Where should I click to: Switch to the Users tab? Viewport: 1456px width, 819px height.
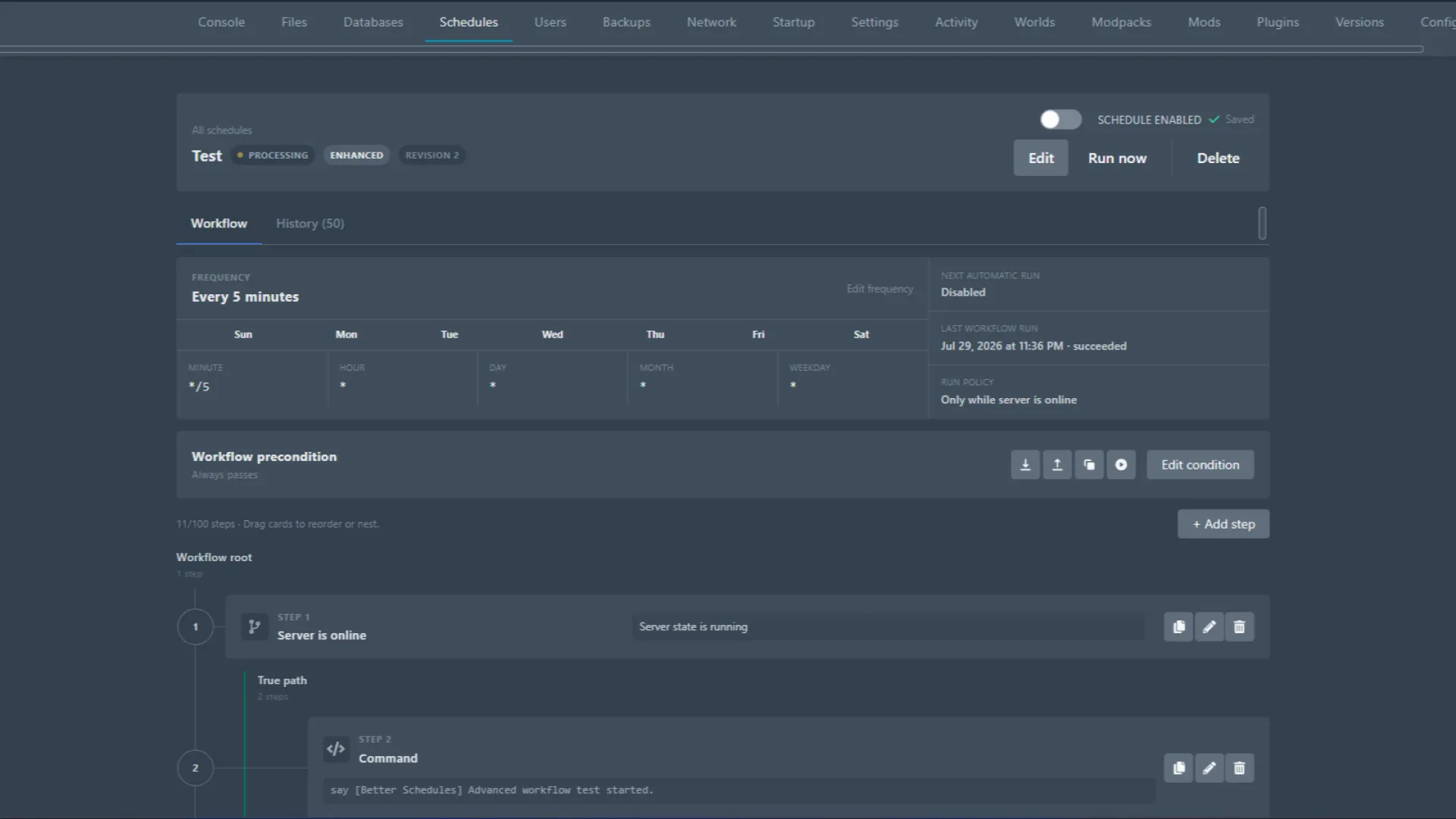click(551, 22)
